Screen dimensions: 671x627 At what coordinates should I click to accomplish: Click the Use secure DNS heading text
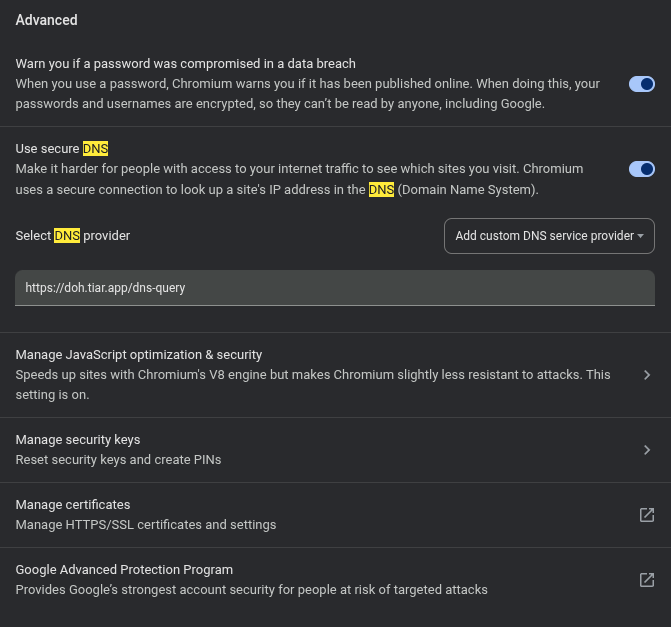coord(61,149)
